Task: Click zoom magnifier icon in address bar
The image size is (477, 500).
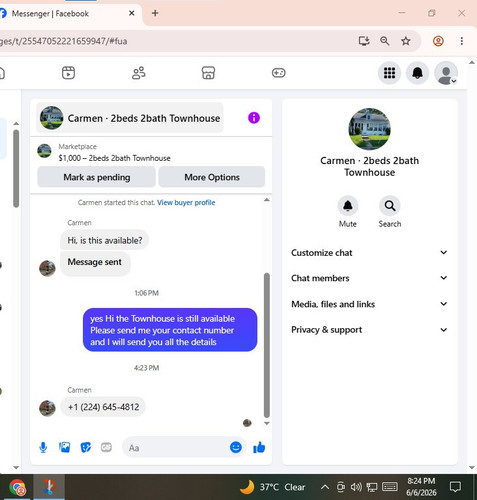Action: coord(385,41)
